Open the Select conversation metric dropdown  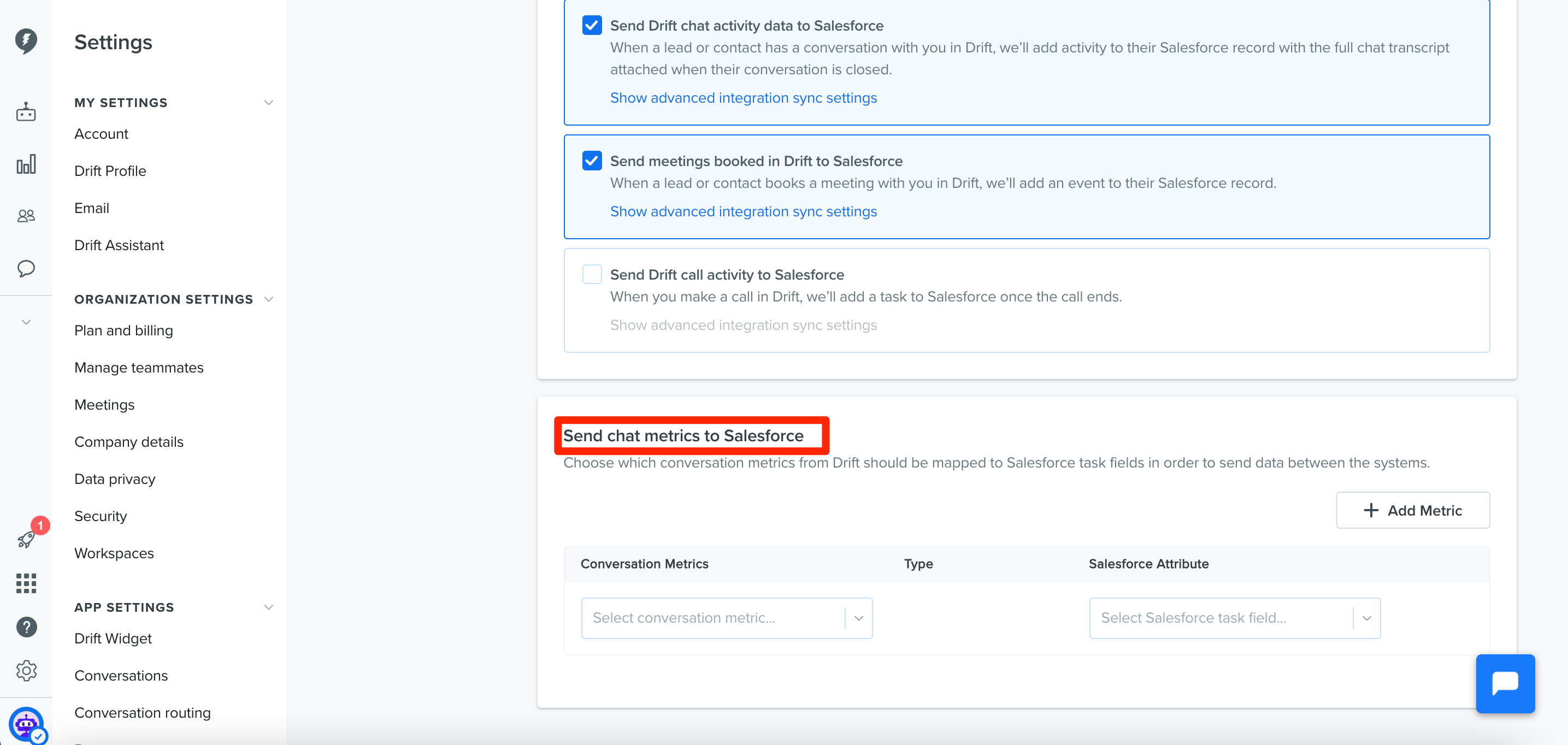pos(726,618)
